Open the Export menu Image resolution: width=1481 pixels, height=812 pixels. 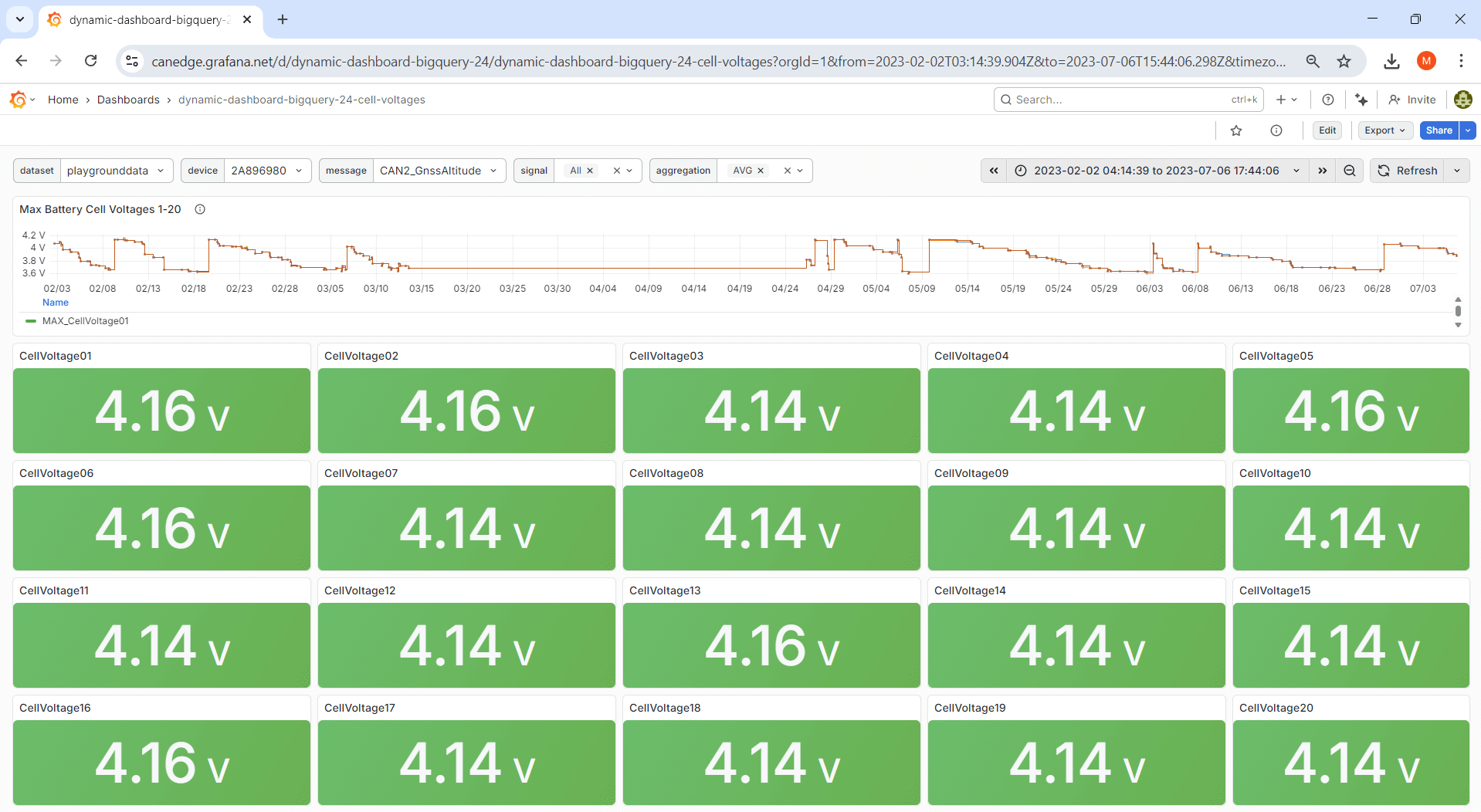(1384, 130)
